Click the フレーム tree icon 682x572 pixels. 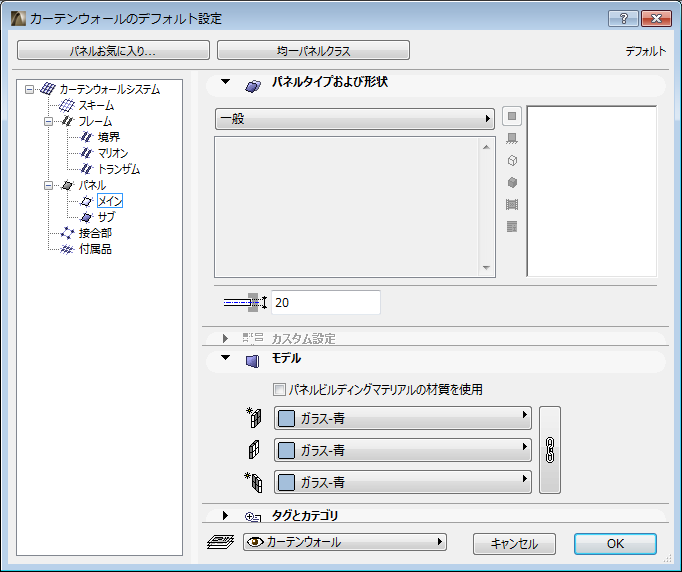click(x=67, y=121)
